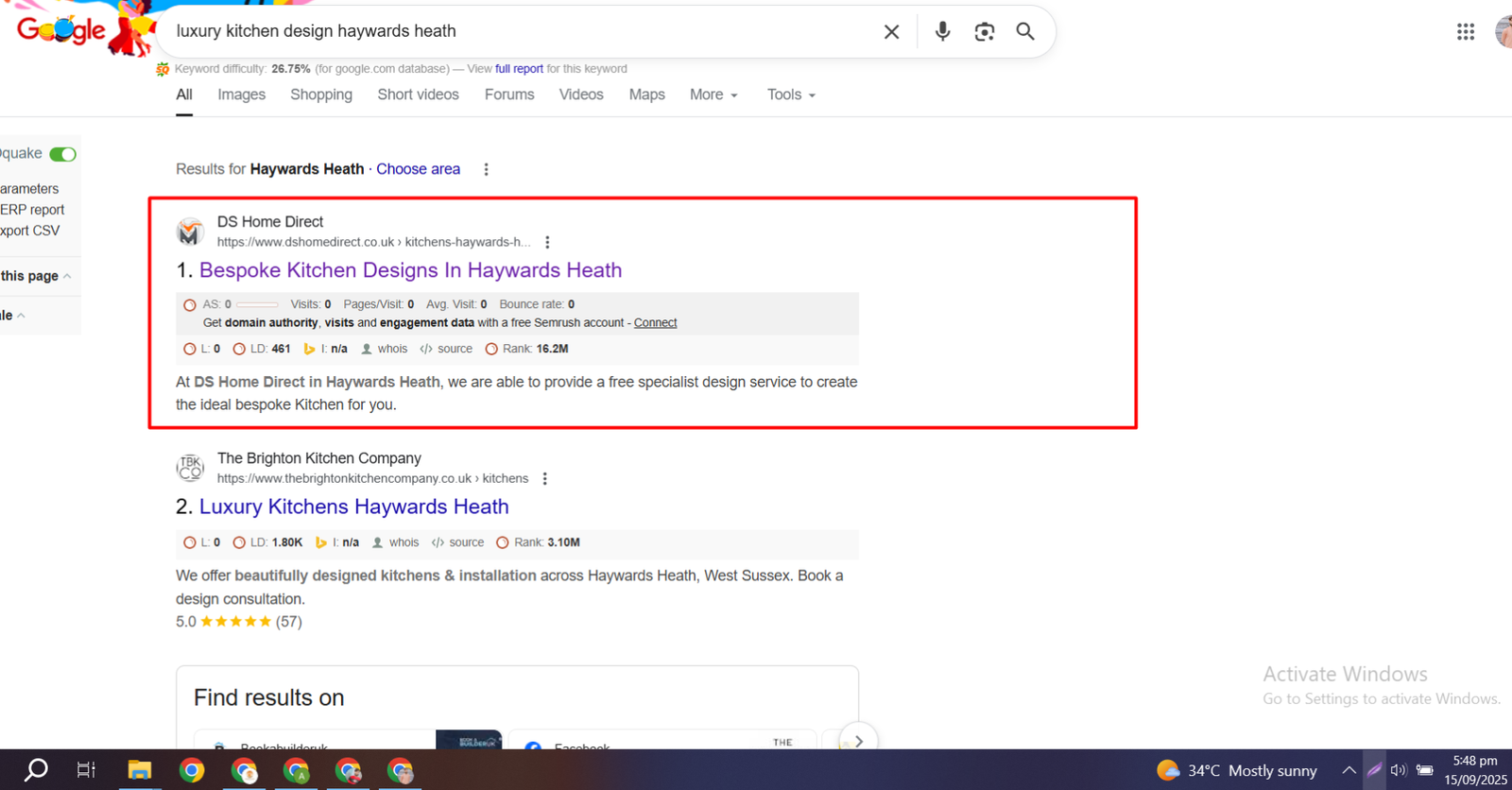
Task: Toggle the SEOquake switch off
Action: coord(62,154)
